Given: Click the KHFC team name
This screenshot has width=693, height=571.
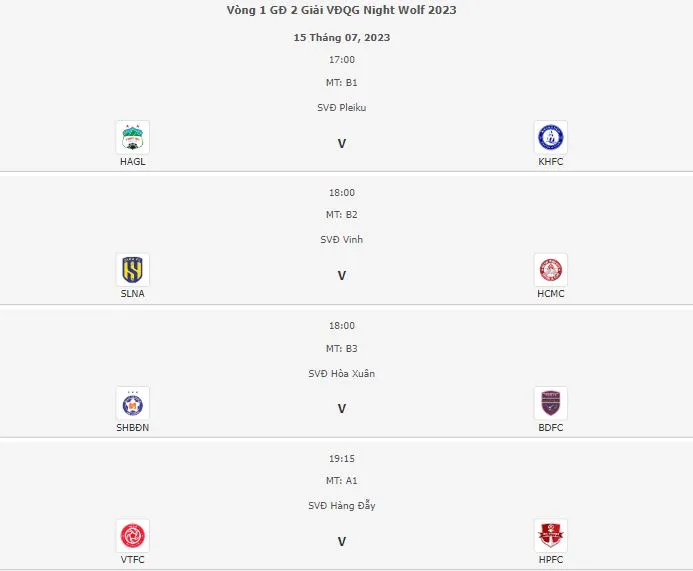Looking at the screenshot, I should click(x=550, y=161).
